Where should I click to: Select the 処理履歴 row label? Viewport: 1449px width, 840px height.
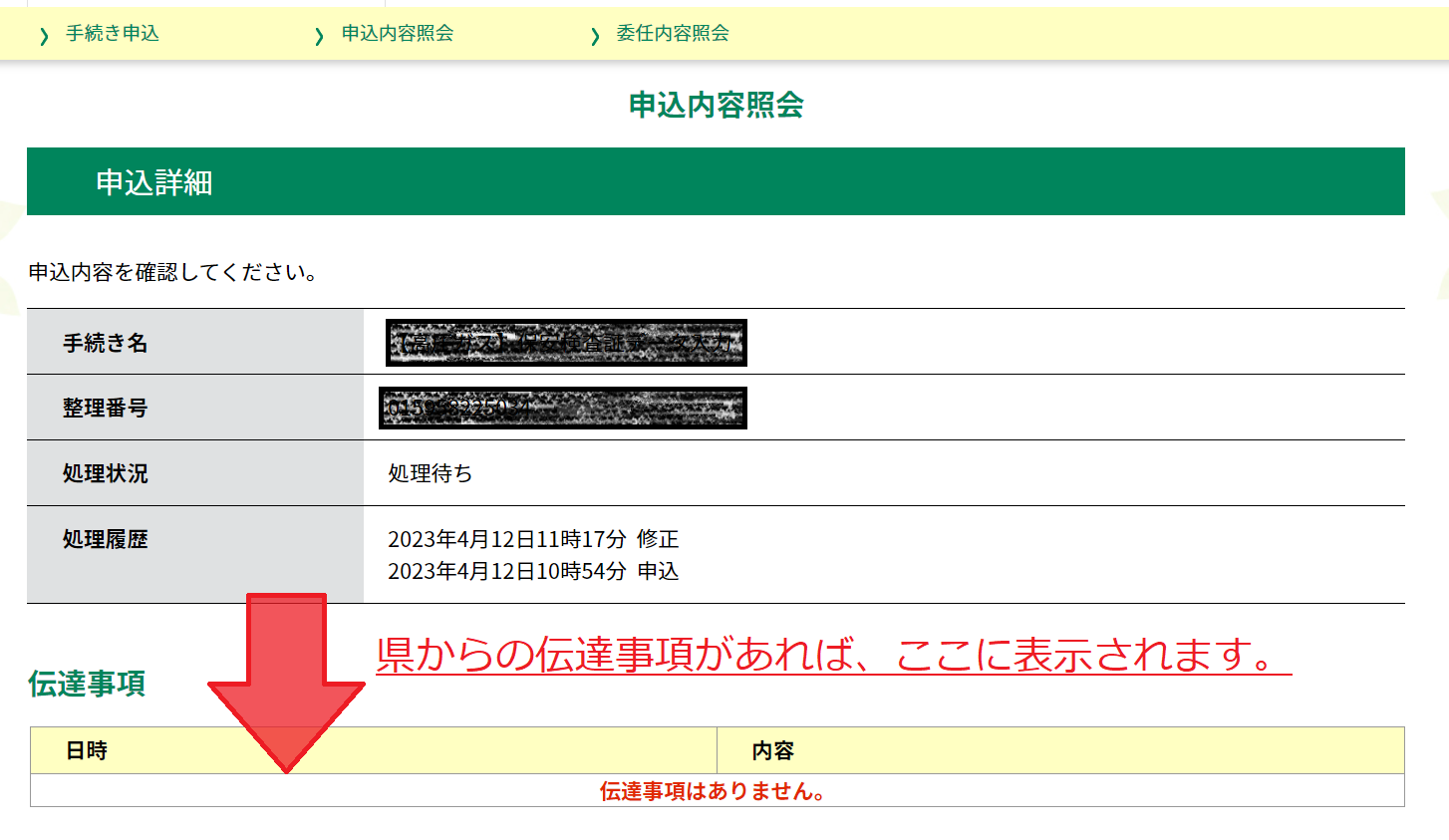[x=105, y=539]
